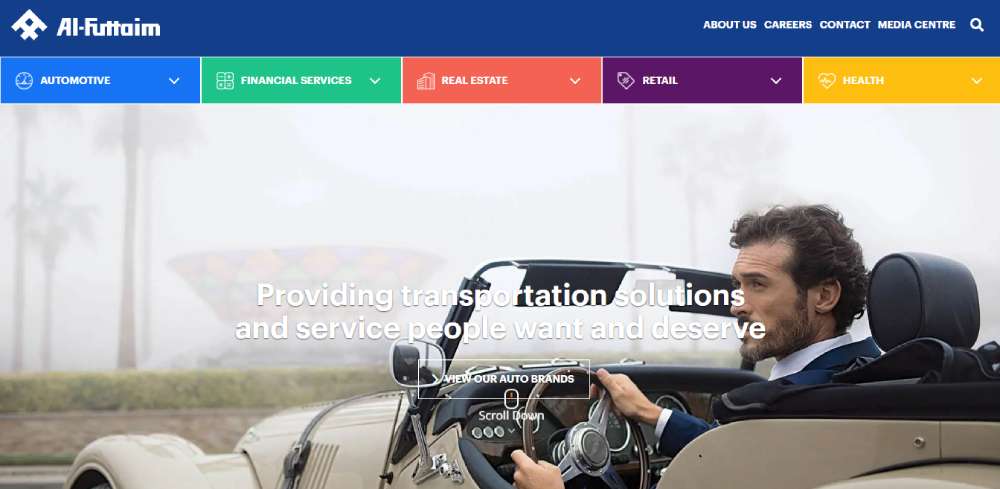Click the Automotive speedometer icon
1000x489 pixels.
click(24, 81)
